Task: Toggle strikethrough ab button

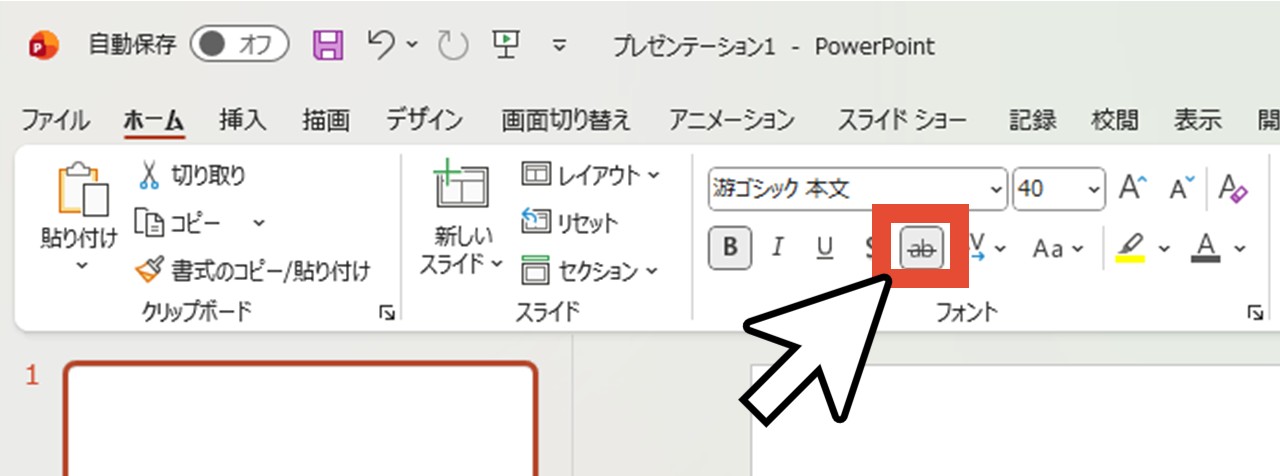Action: coord(922,248)
